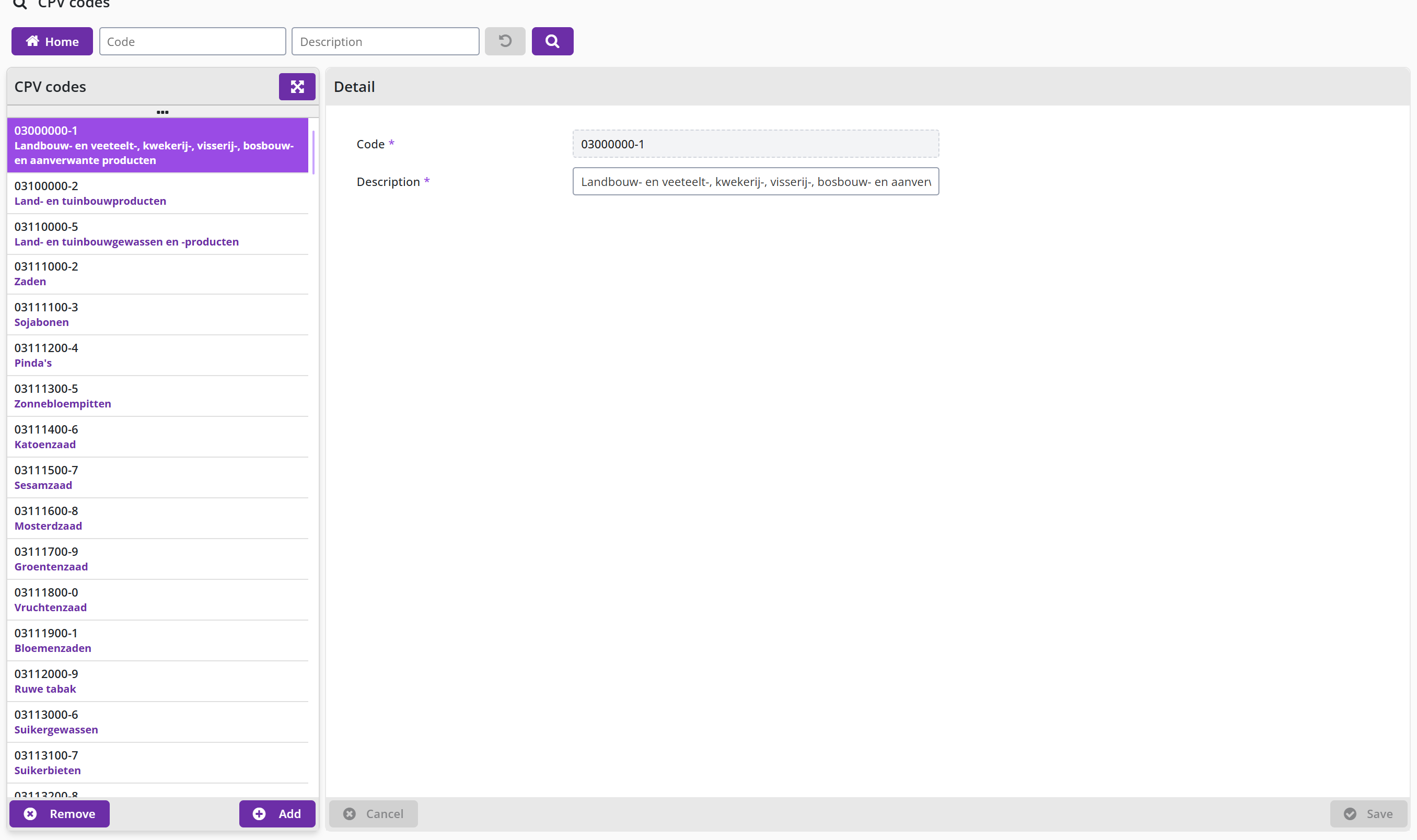The image size is (1417, 840).
Task: Select row 03111100-3 Sojabonen
Action: coord(157,314)
